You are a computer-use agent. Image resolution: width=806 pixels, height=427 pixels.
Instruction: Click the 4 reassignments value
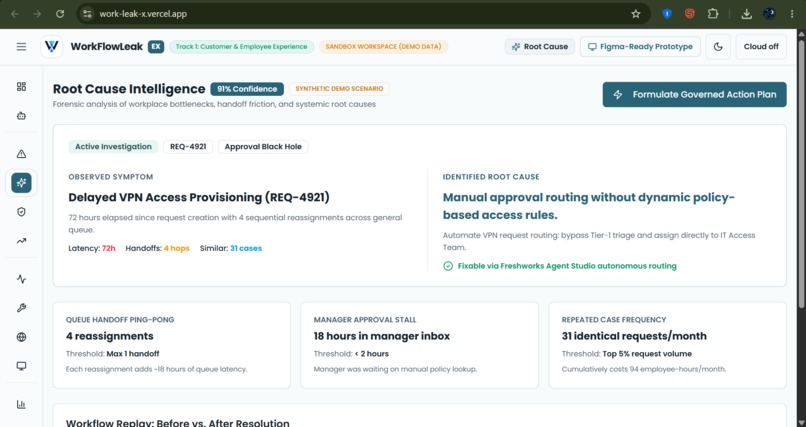(109, 336)
